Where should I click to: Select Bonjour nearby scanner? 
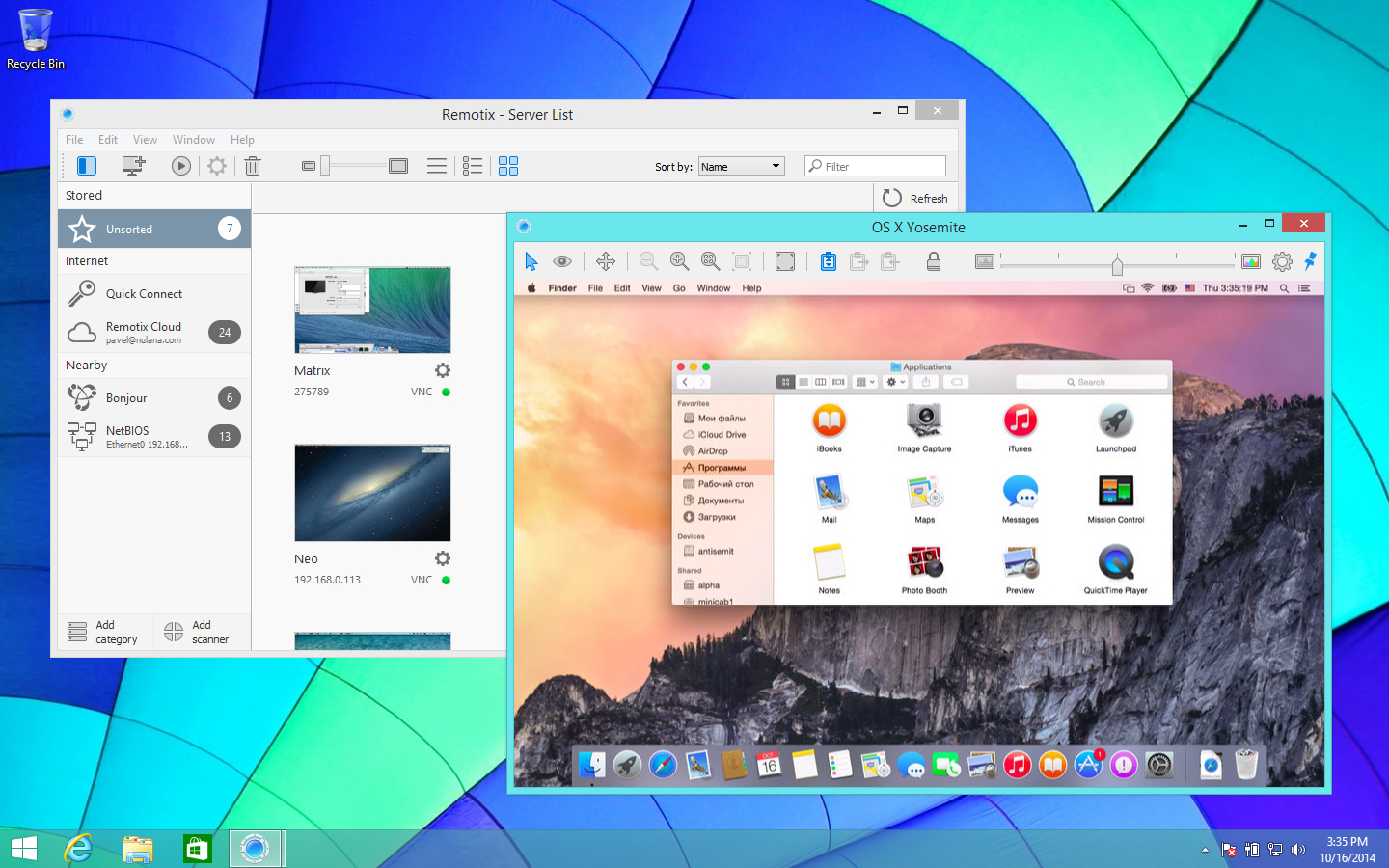(154, 397)
